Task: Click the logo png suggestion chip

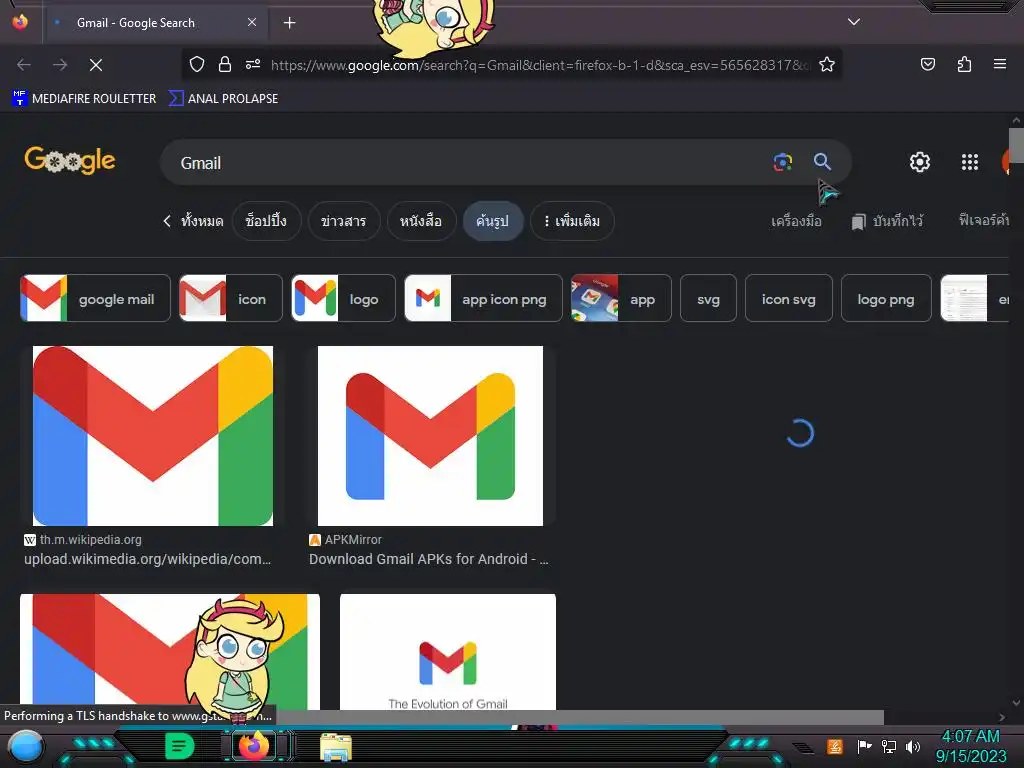Action: (886, 298)
